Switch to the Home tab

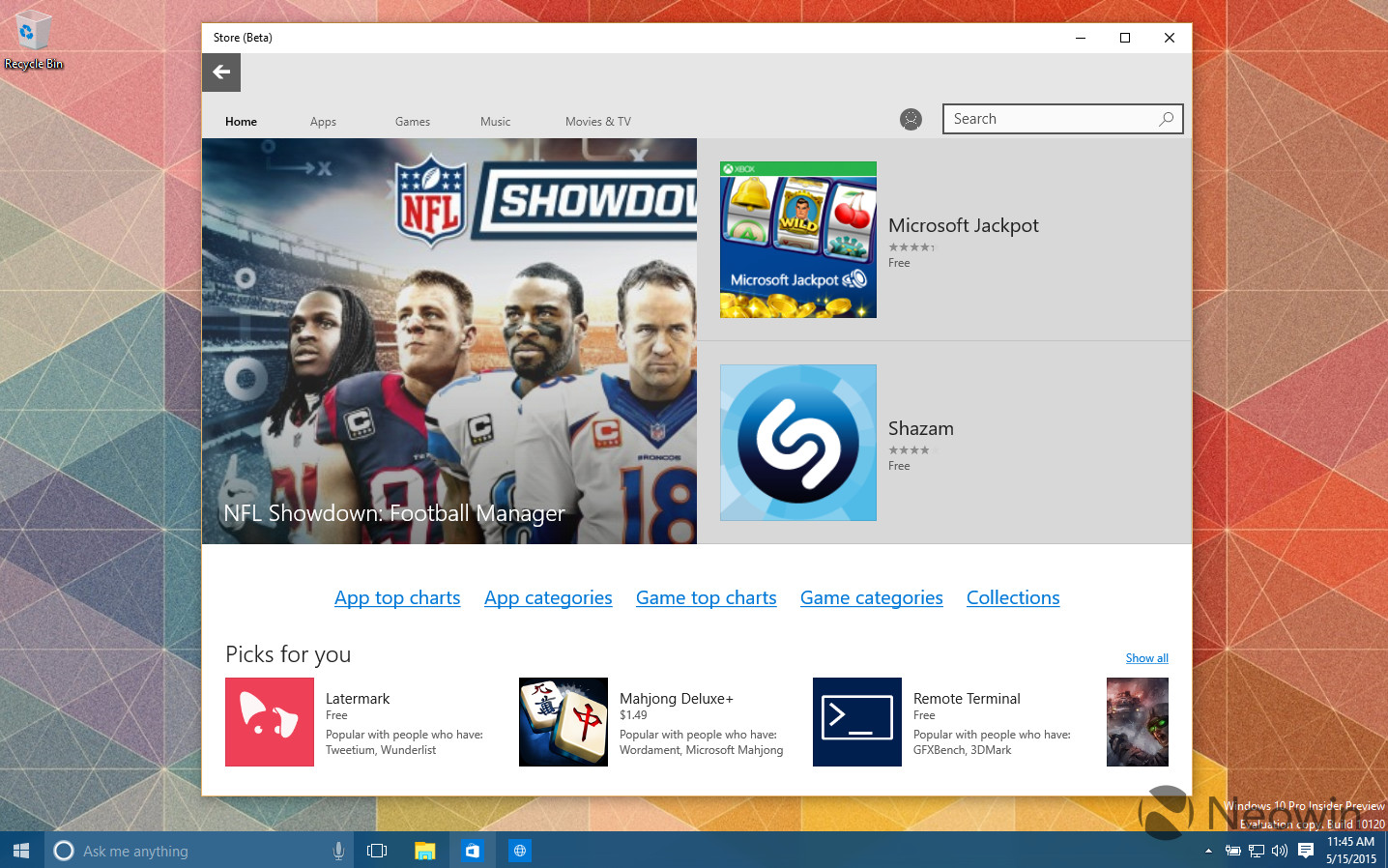(241, 122)
